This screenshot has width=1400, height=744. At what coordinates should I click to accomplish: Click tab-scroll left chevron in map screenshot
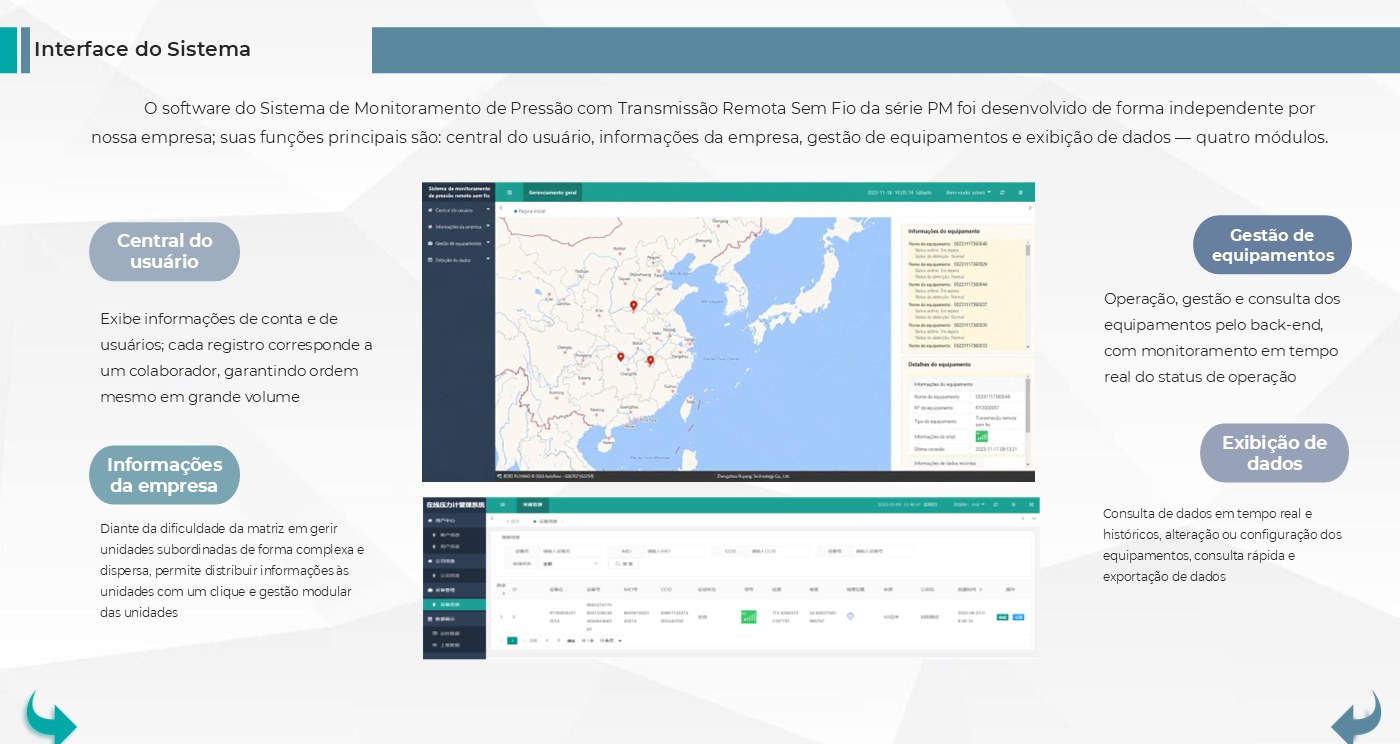click(x=501, y=207)
